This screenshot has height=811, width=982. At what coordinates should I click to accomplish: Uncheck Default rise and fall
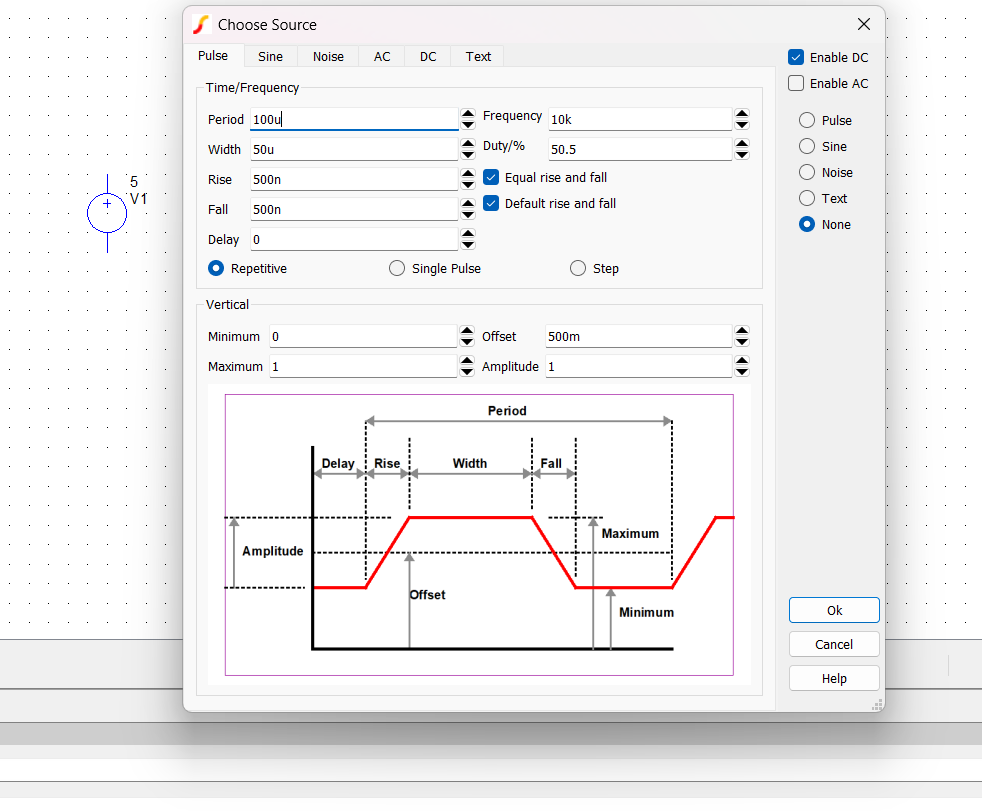point(490,203)
